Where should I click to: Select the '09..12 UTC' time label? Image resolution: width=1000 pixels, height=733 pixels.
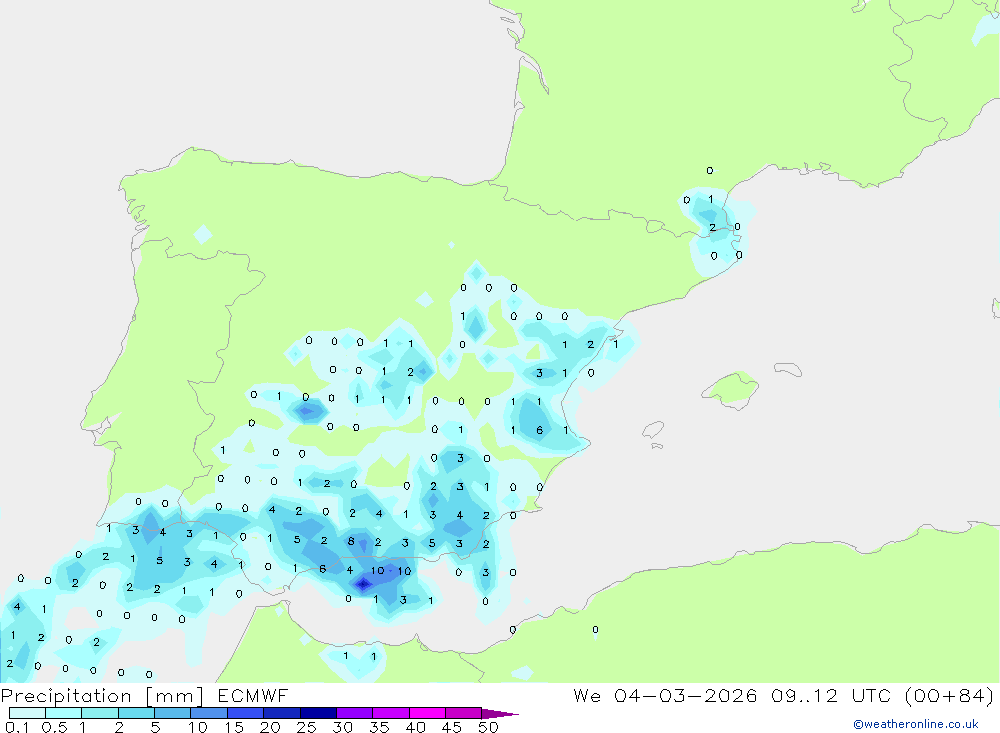point(830,695)
